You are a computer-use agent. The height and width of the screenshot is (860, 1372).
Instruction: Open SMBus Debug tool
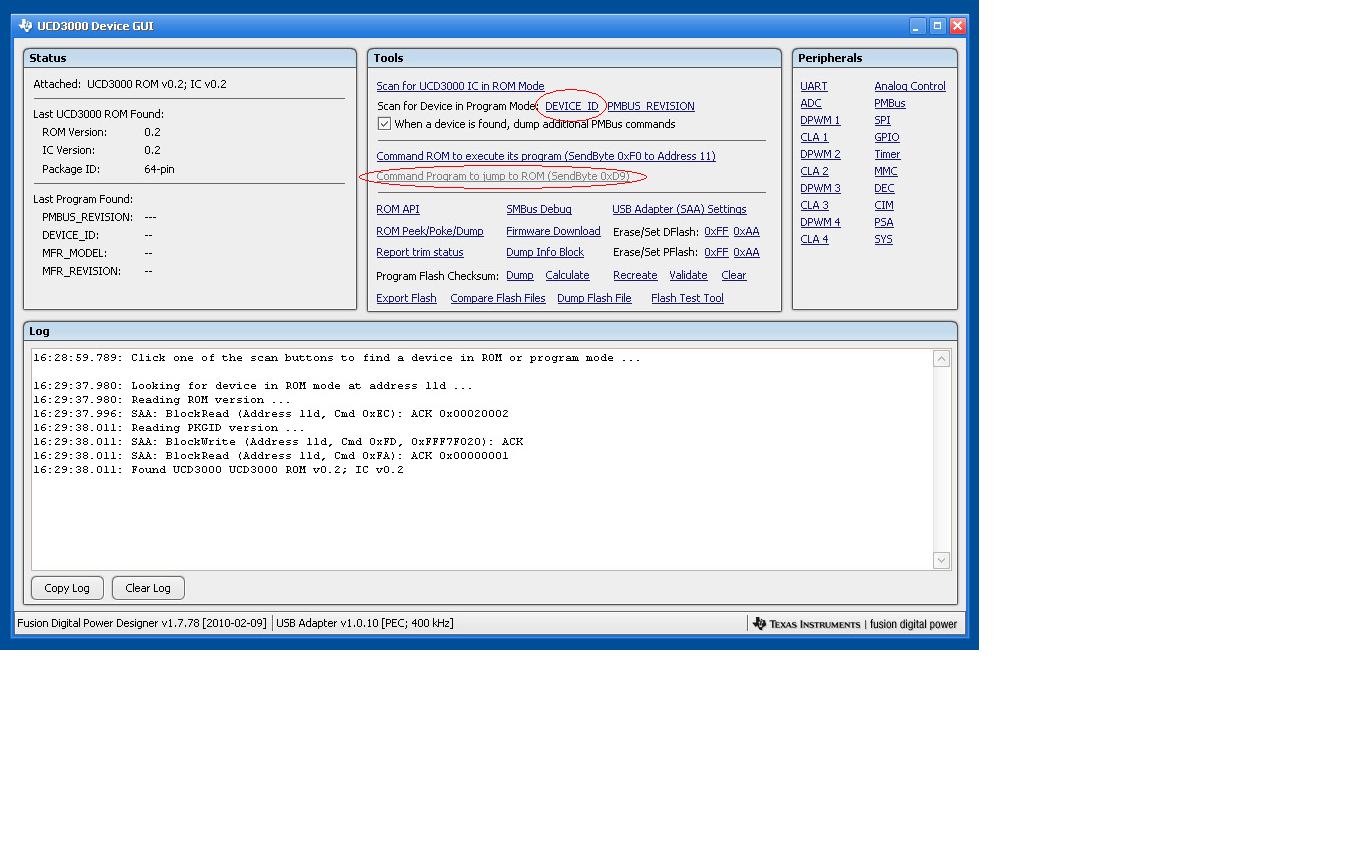(539, 209)
